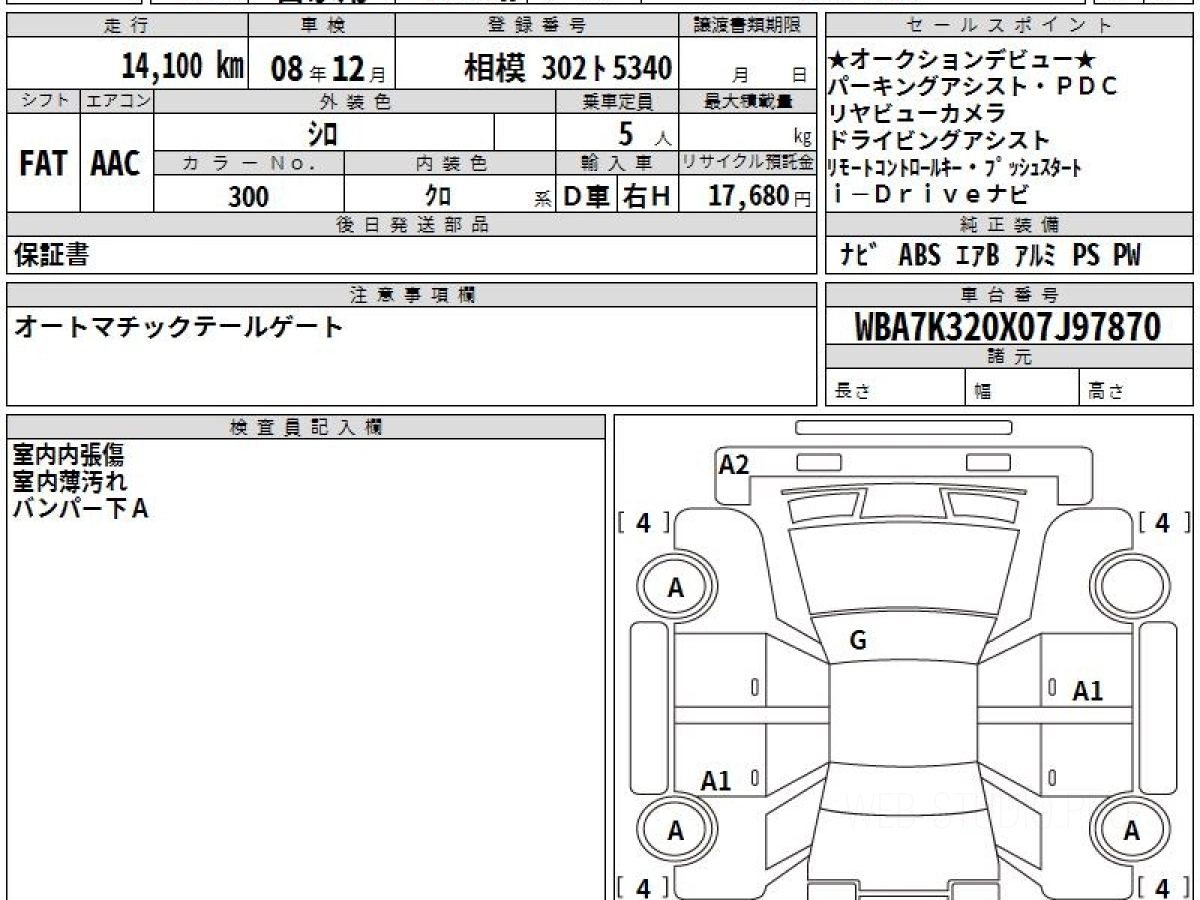Select the PS equipment entry
This screenshot has width=1200, height=900.
(1086, 255)
